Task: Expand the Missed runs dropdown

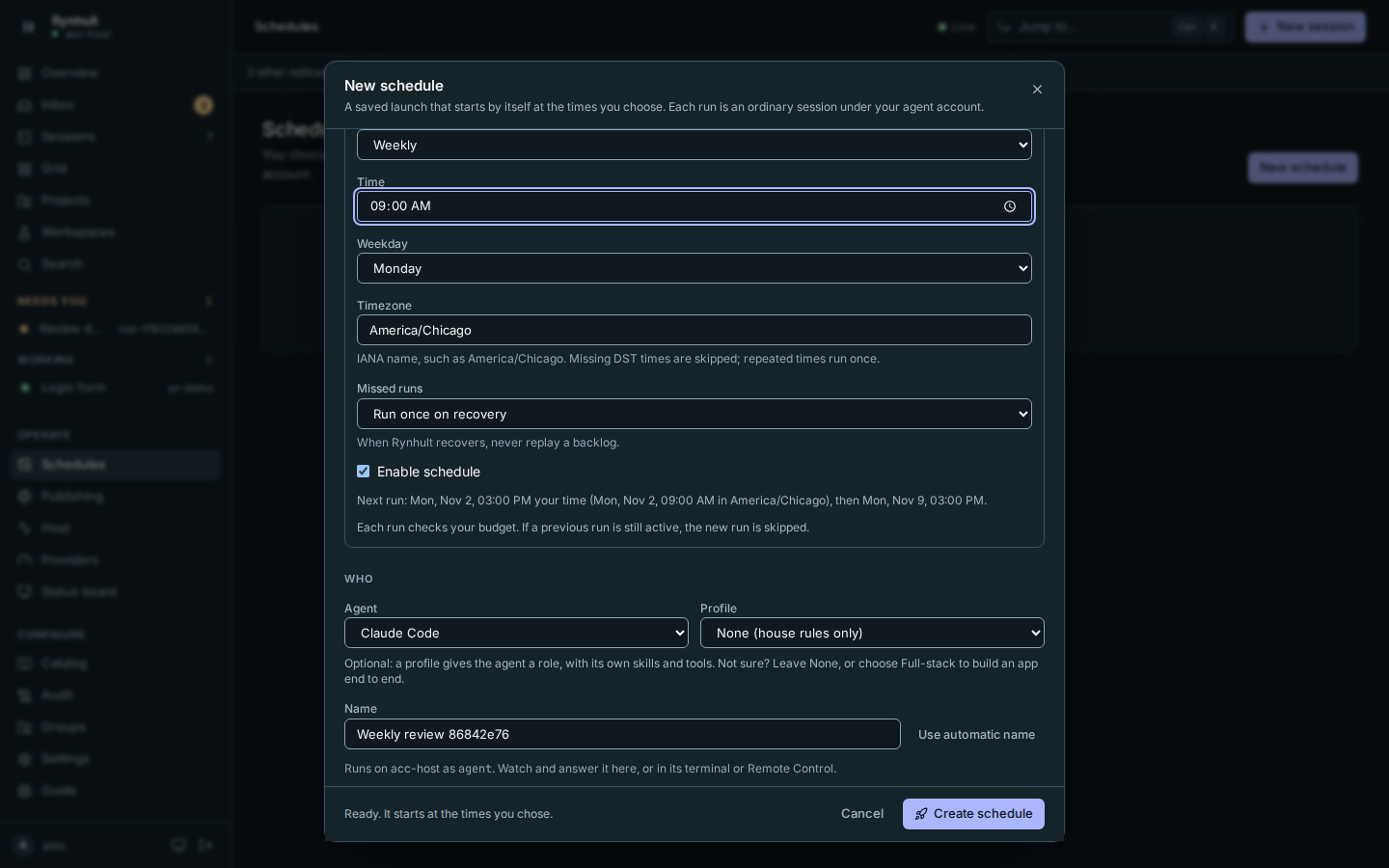Action: click(x=694, y=414)
